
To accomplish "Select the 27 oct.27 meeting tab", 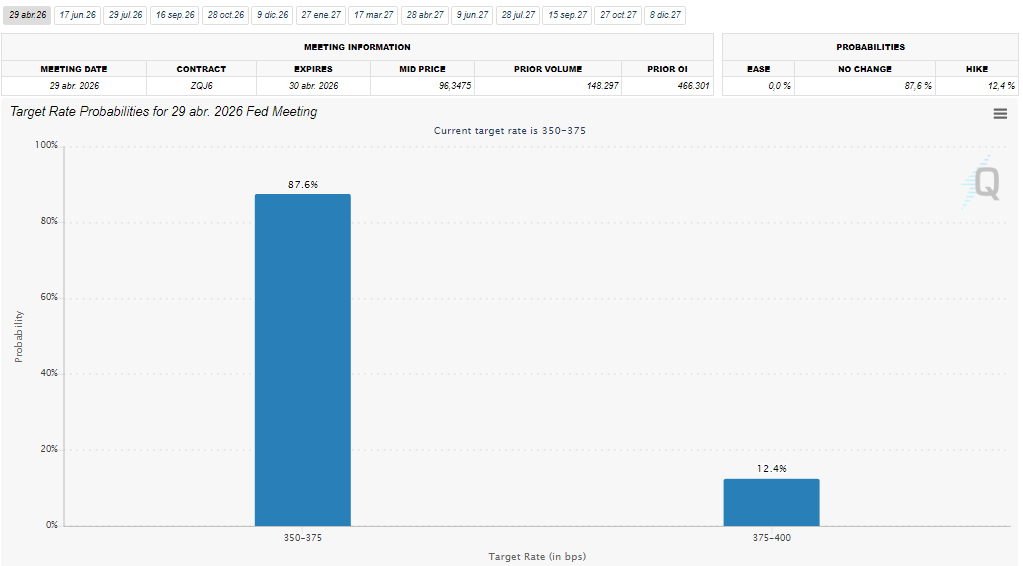I will tap(618, 15).
